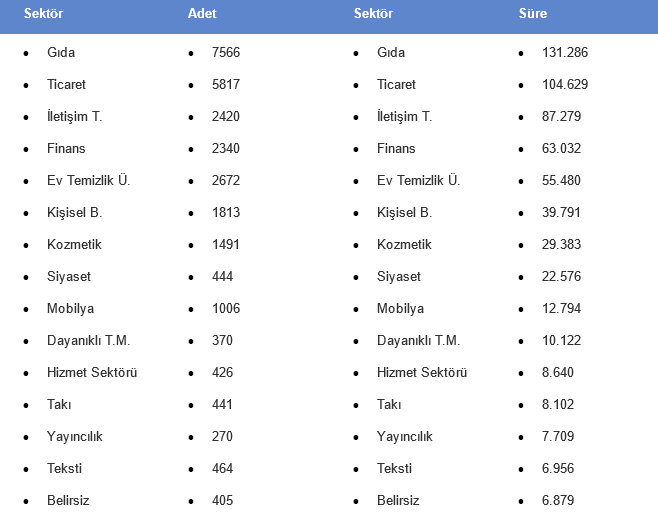This screenshot has height=531, width=658.
Task: Select Siyaset in the left list
Action: click(x=69, y=277)
